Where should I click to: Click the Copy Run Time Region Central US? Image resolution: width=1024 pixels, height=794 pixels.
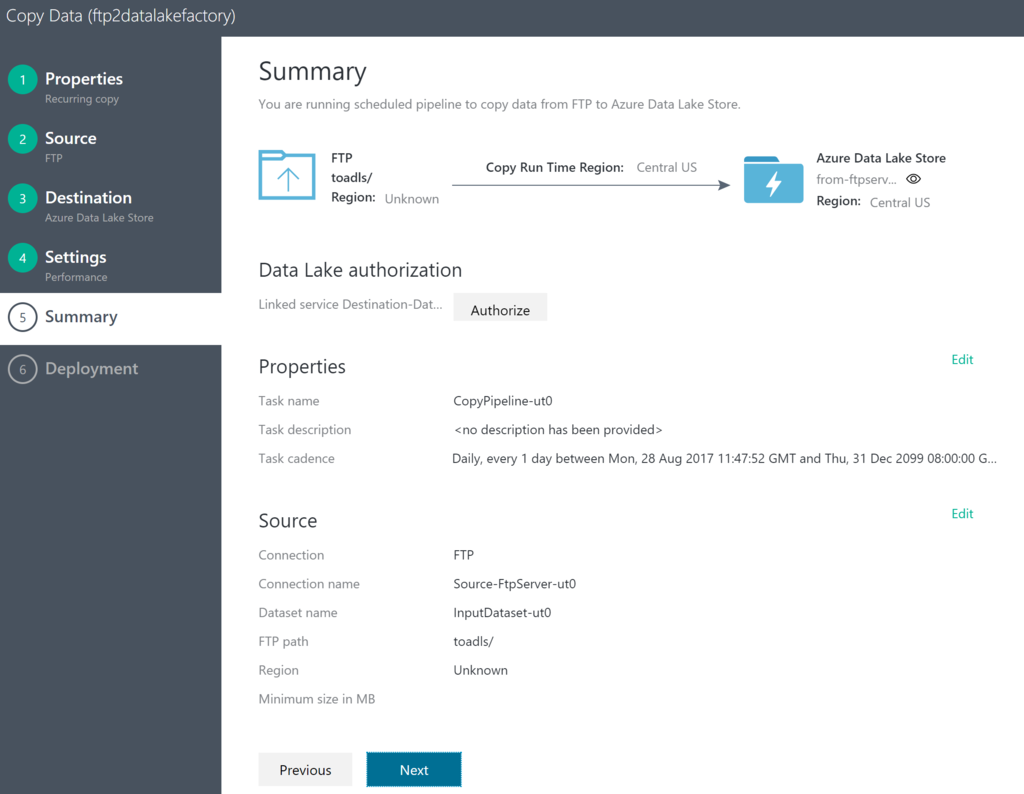click(x=667, y=167)
